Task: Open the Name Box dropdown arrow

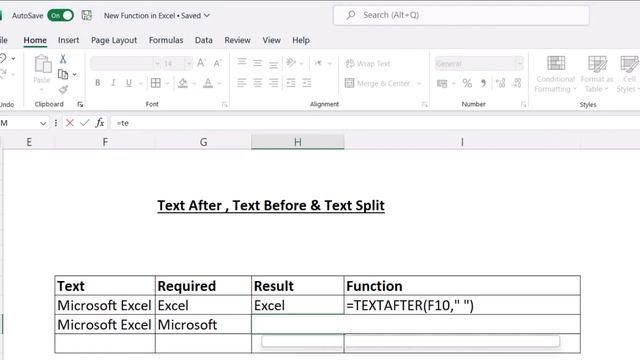Action: point(43,123)
